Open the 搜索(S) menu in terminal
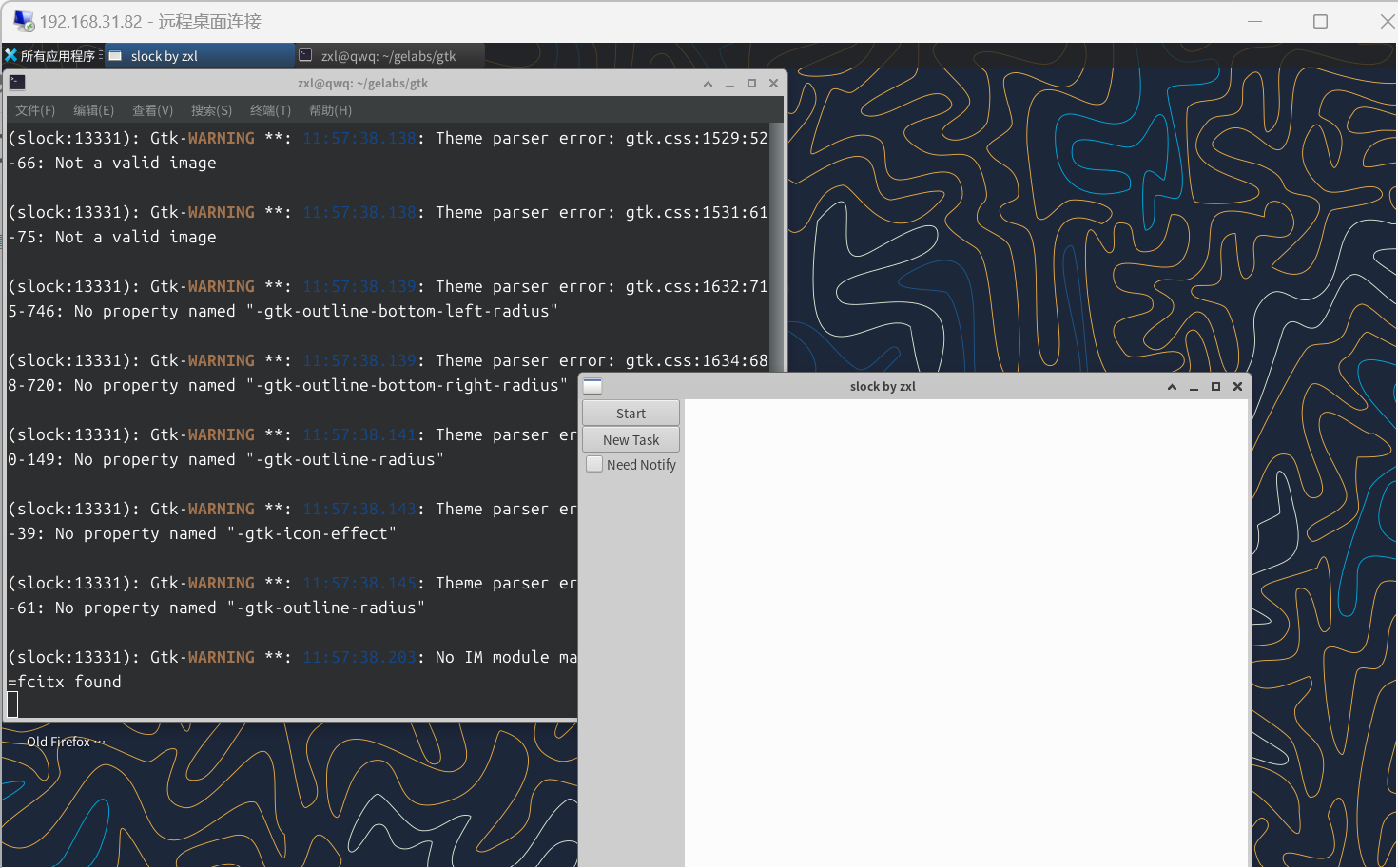This screenshot has width=1398, height=868. click(211, 110)
